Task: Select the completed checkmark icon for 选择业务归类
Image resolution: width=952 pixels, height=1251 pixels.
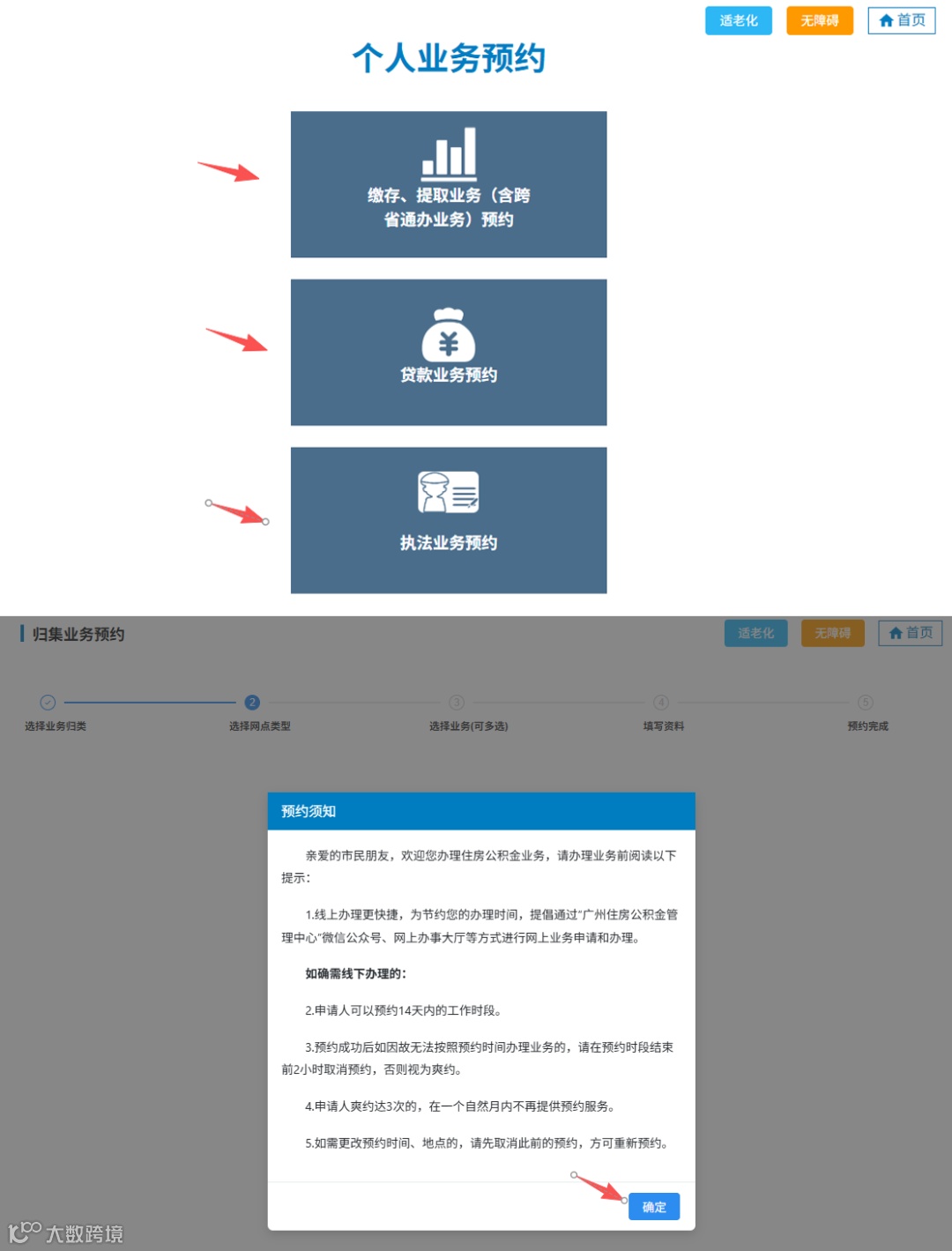Action: (x=48, y=703)
